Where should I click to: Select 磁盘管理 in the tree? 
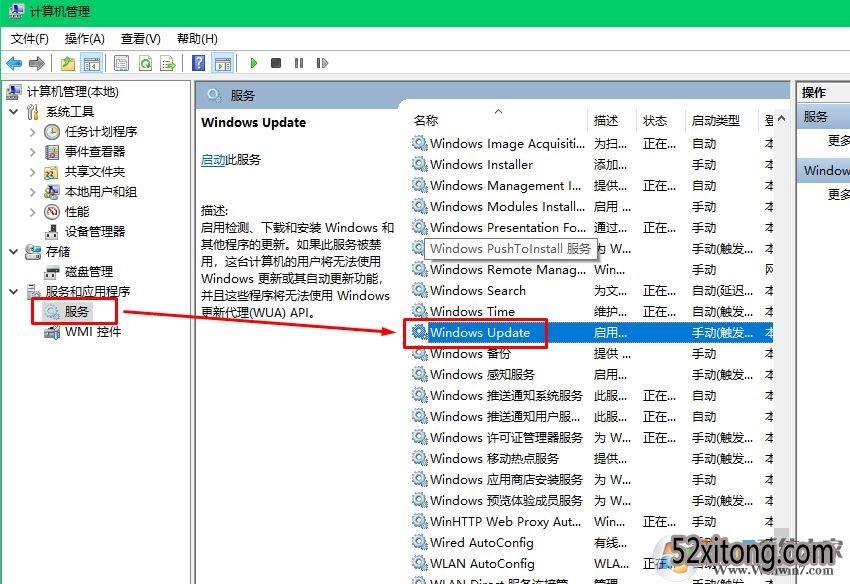point(89,272)
